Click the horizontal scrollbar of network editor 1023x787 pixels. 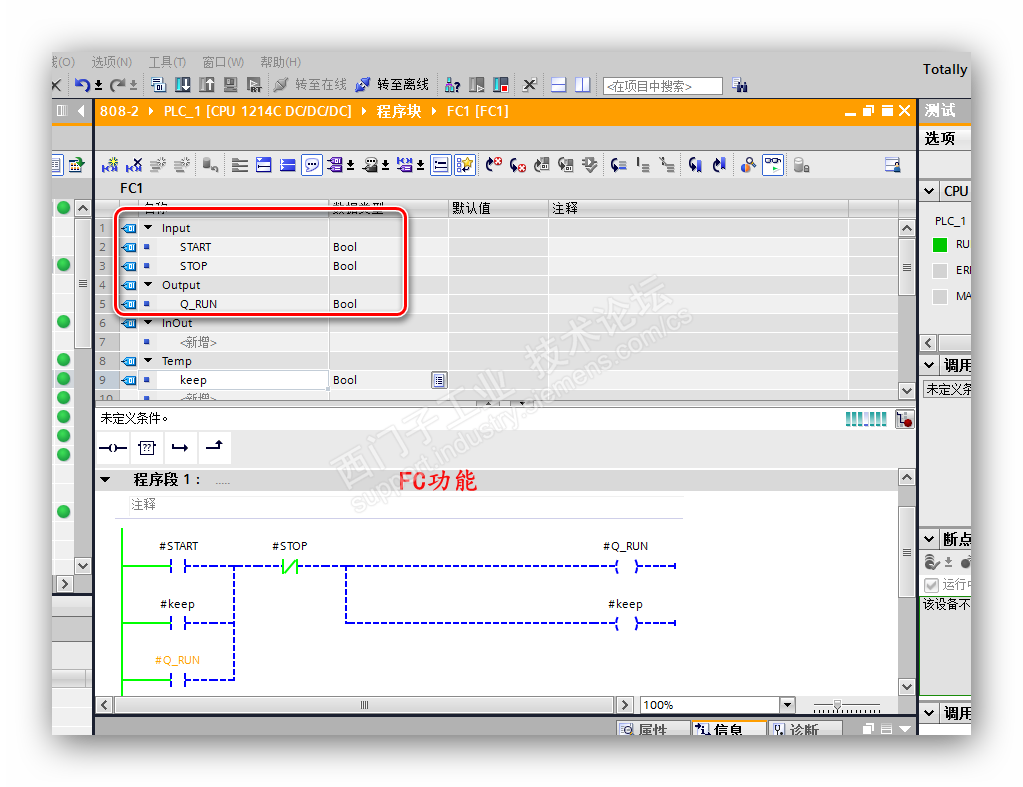365,705
